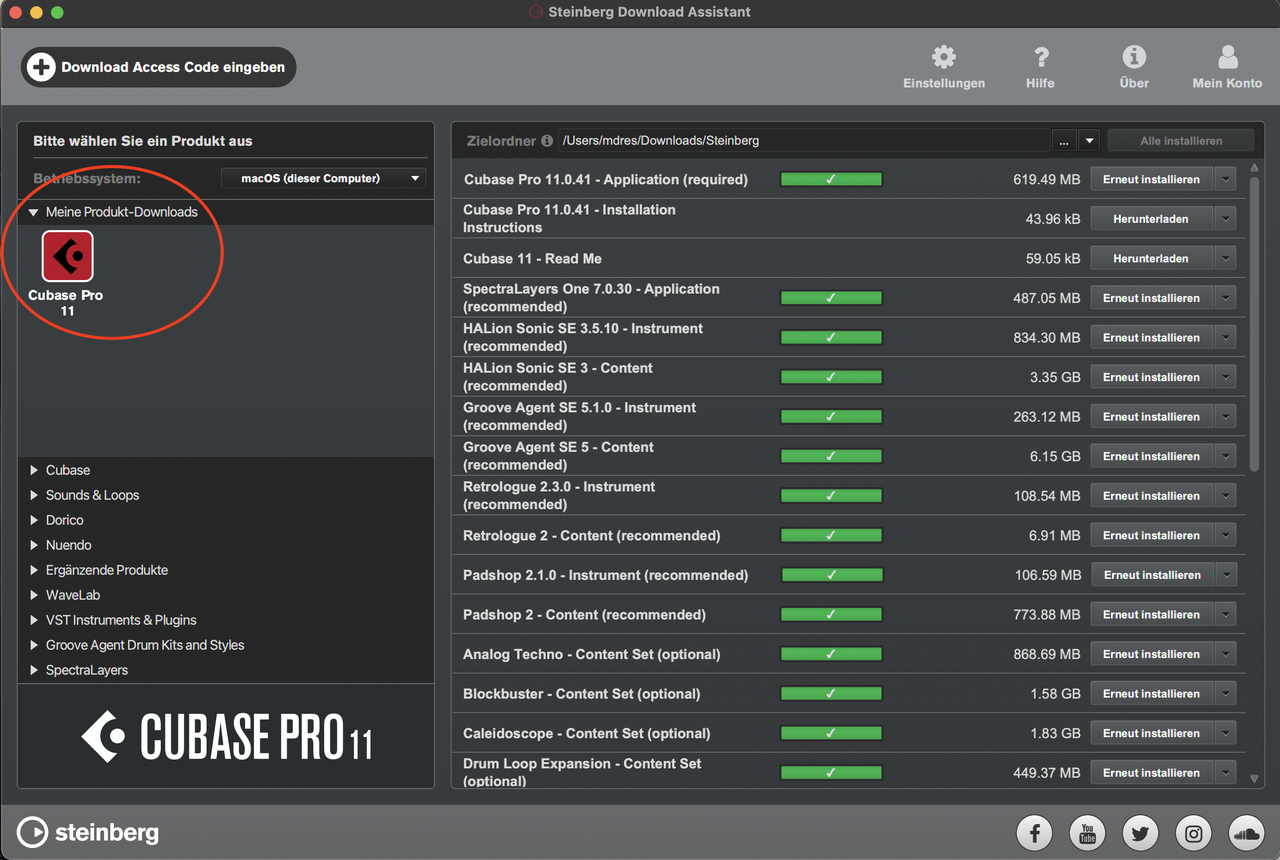The width and height of the screenshot is (1280, 860).
Task: Select 'Padshop 2 - Content (recommended)' text
Action: click(x=584, y=614)
